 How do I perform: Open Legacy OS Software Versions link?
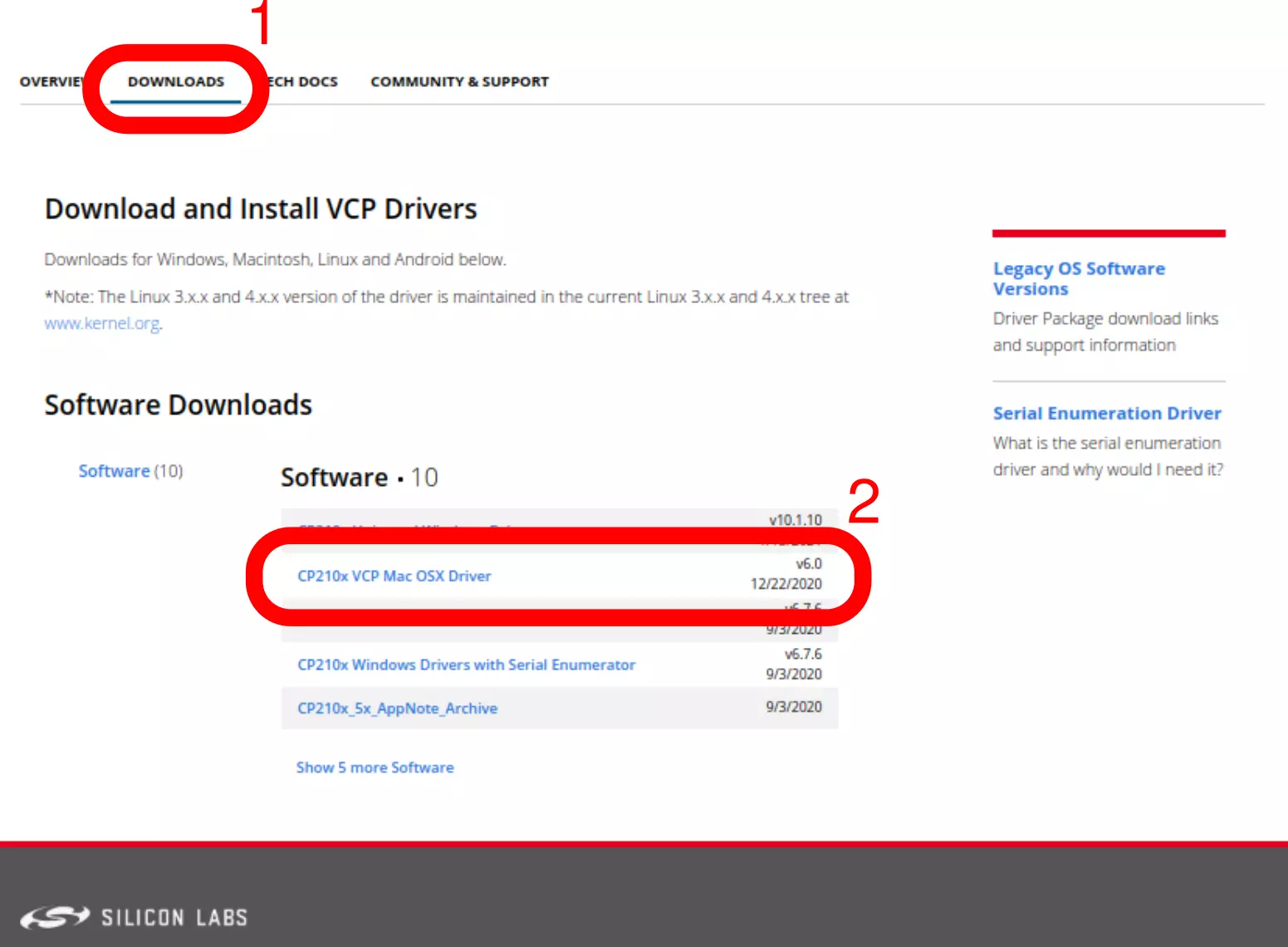point(1079,278)
